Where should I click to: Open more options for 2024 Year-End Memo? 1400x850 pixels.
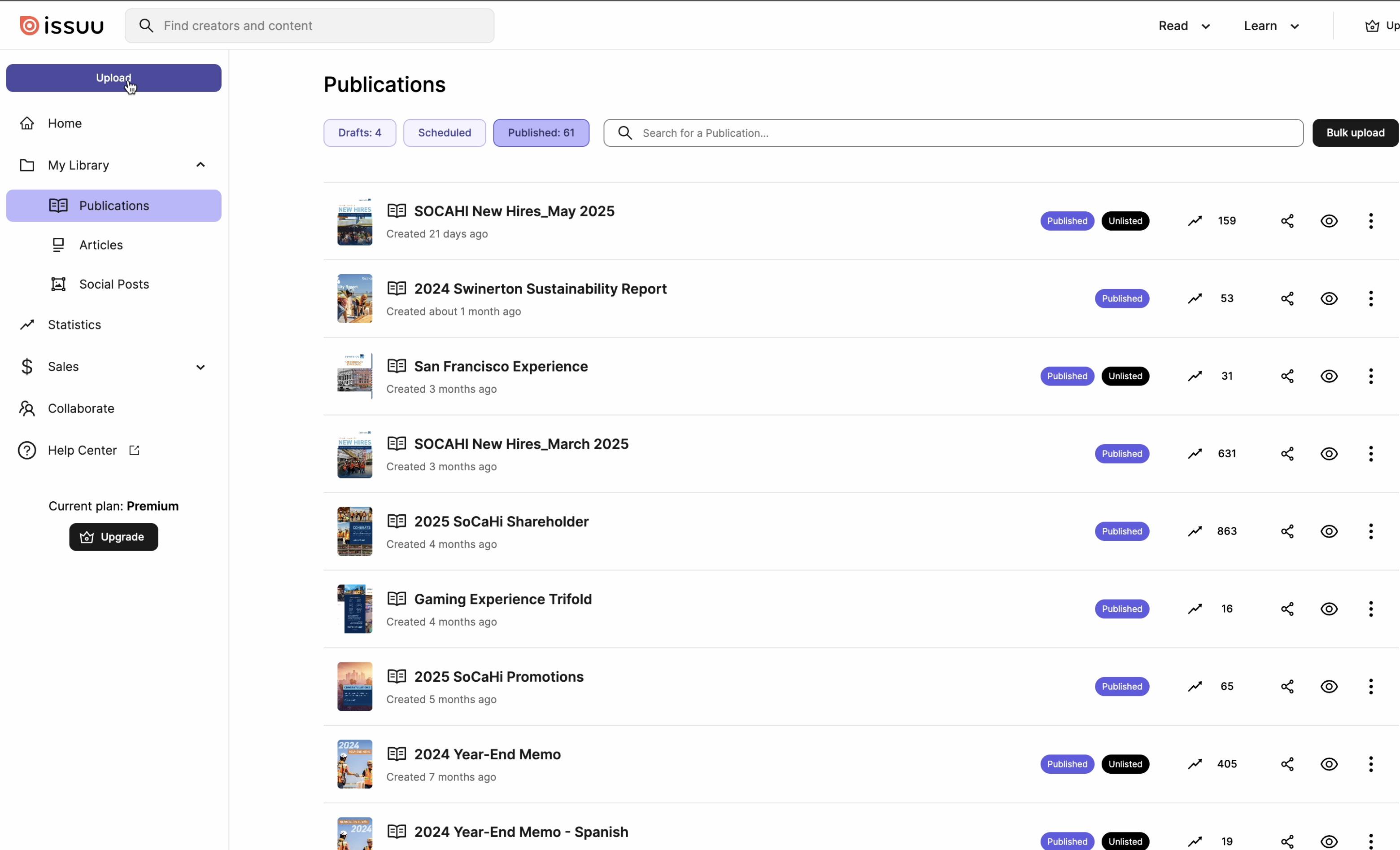pos(1370,764)
